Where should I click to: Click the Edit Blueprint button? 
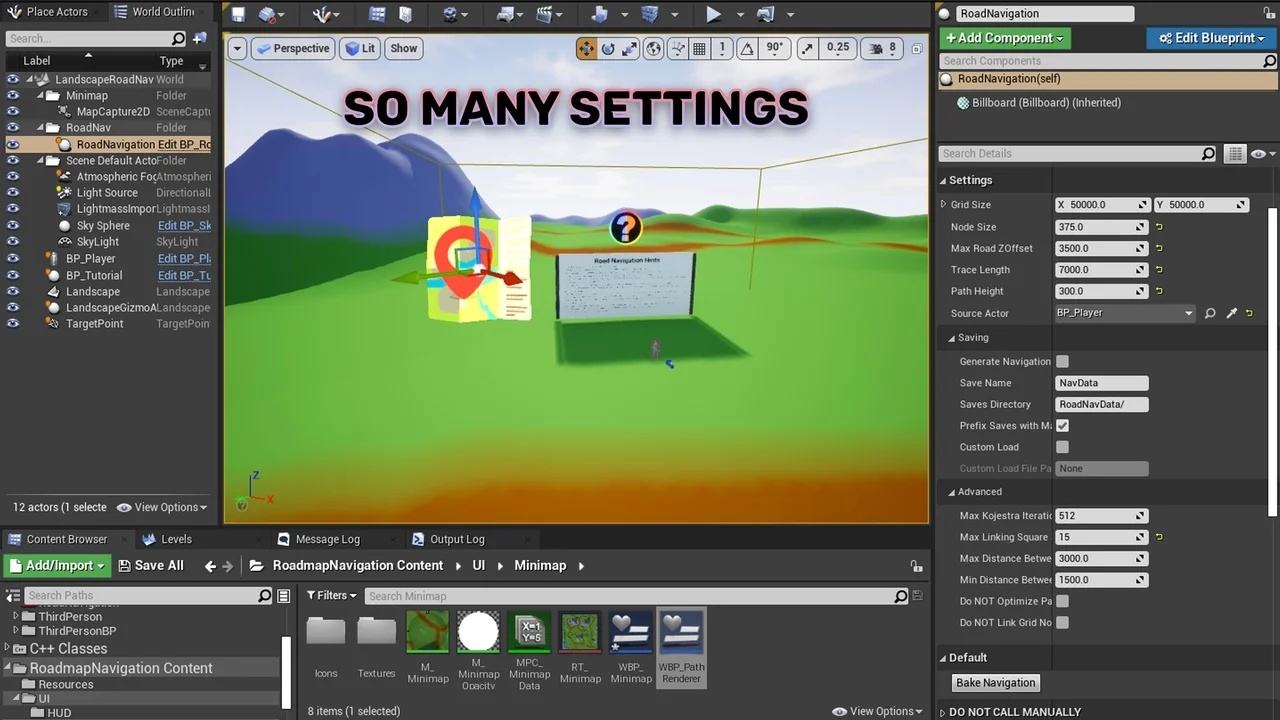point(1206,38)
